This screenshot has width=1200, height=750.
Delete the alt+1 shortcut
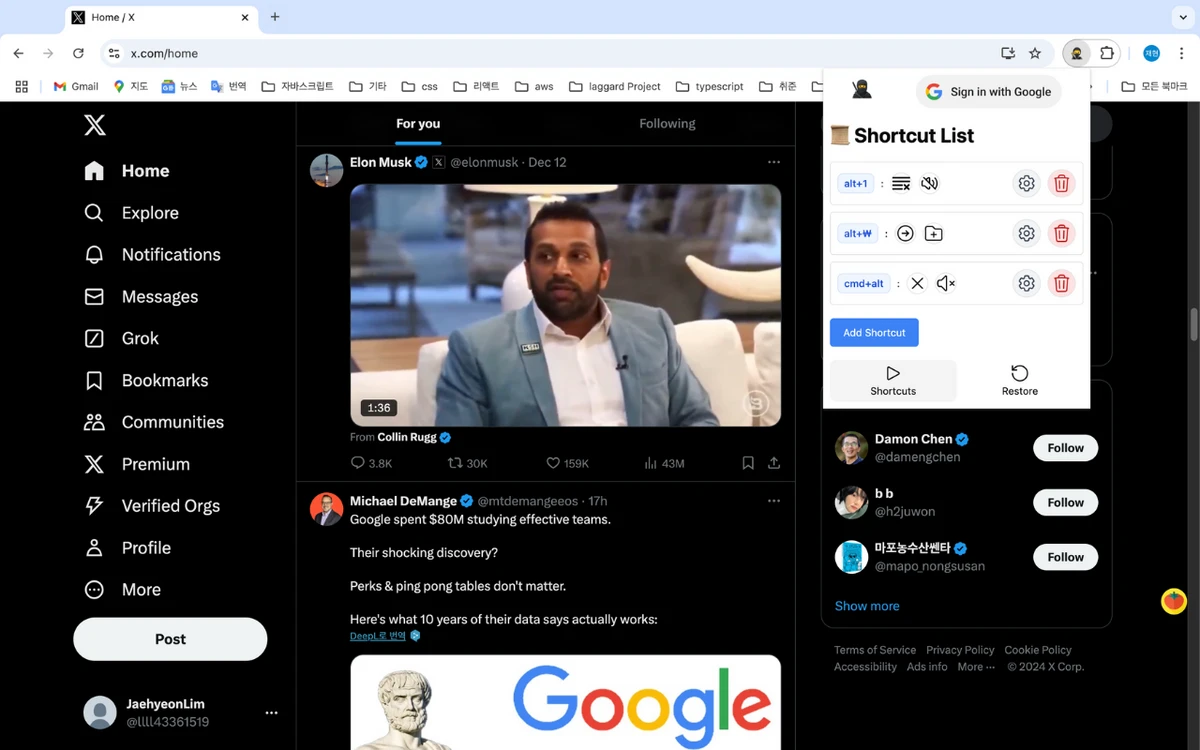tap(1062, 183)
